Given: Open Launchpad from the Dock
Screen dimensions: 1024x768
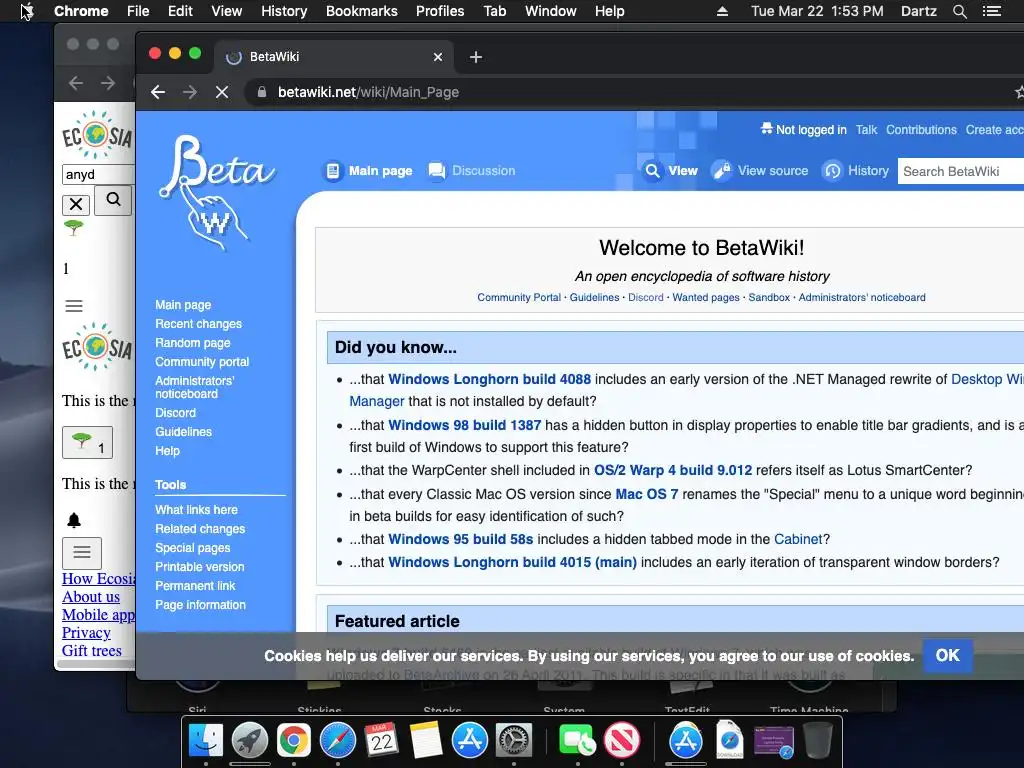Looking at the screenshot, I should pos(249,741).
